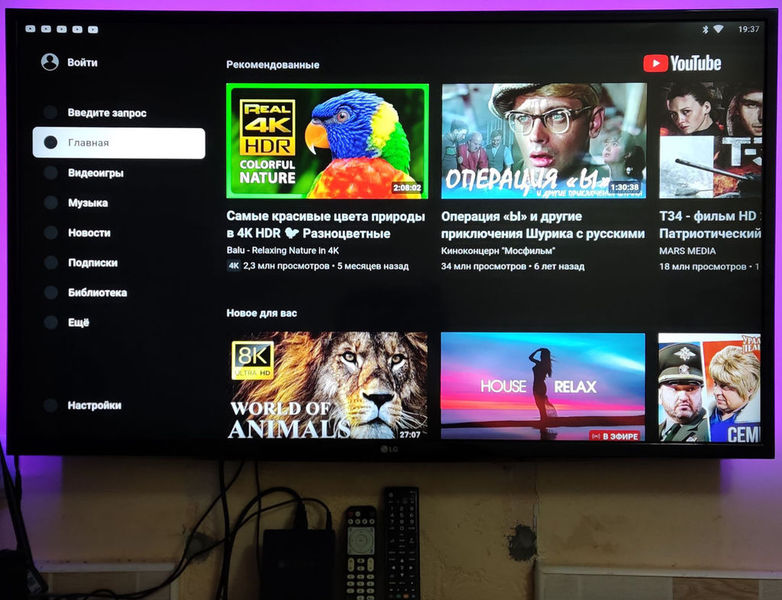Click the 19:37 clock
This screenshot has height=600, width=782.
pos(748,29)
